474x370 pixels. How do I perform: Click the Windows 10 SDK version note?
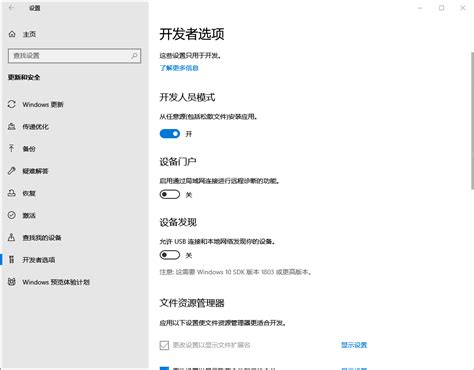236,272
